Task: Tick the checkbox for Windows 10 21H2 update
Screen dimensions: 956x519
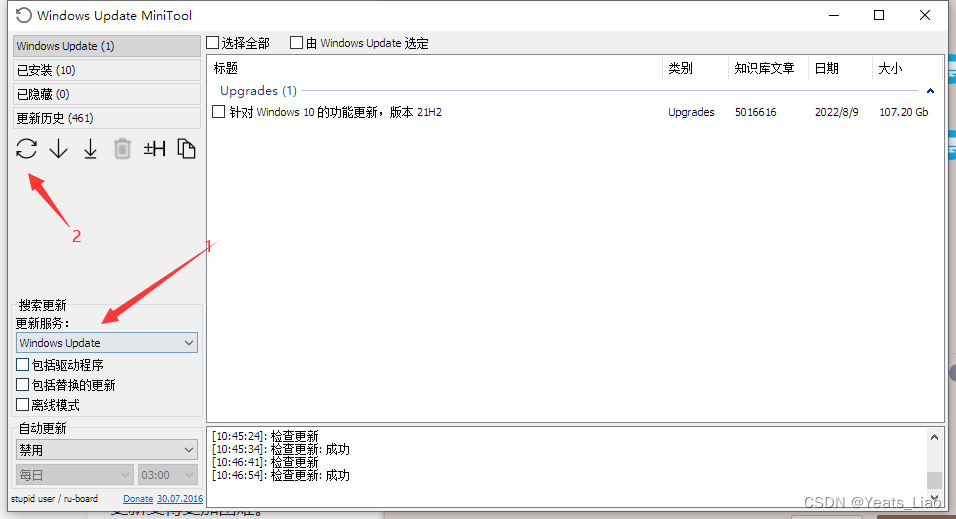Action: [218, 112]
